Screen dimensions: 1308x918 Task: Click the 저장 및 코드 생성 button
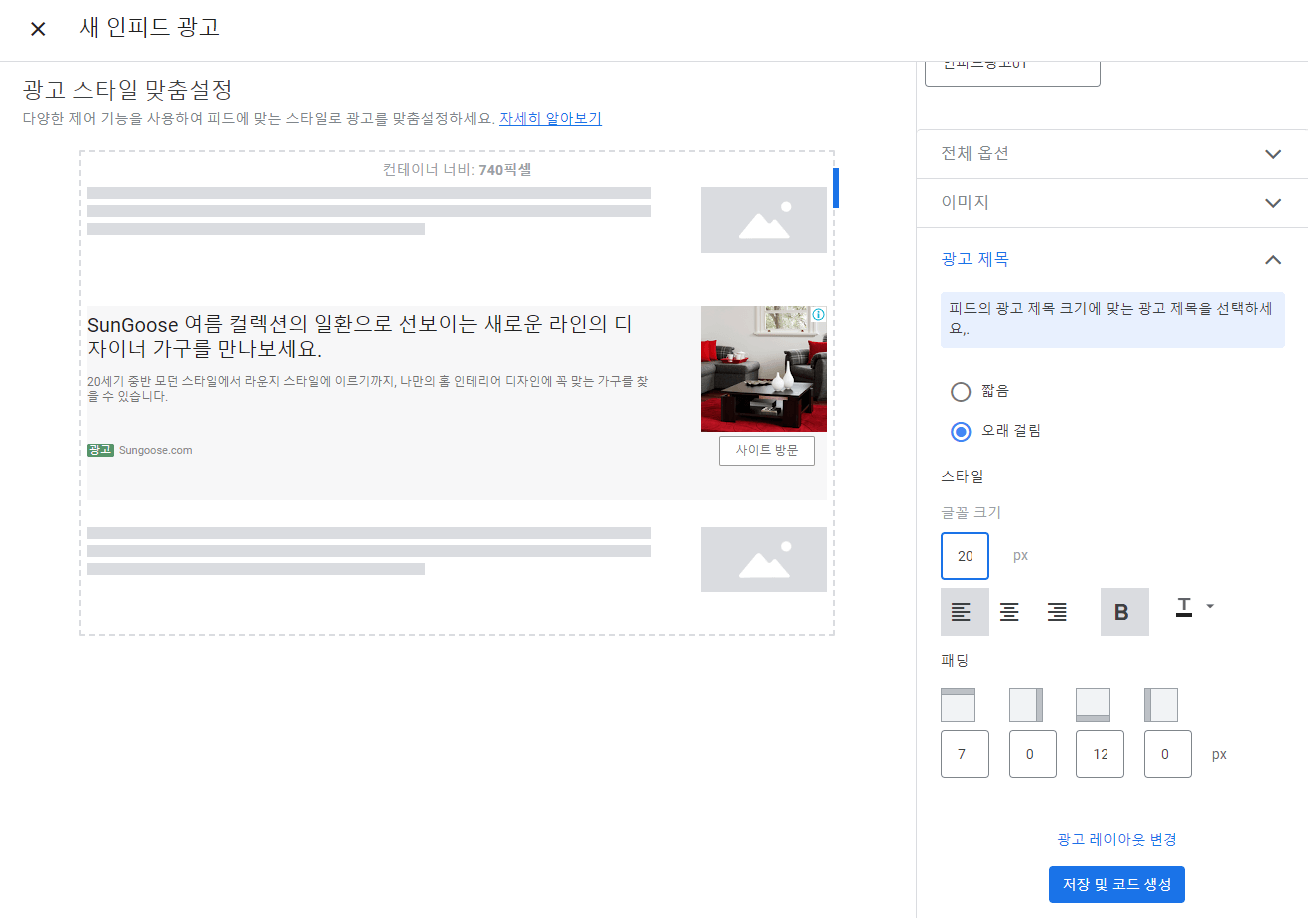click(1116, 884)
